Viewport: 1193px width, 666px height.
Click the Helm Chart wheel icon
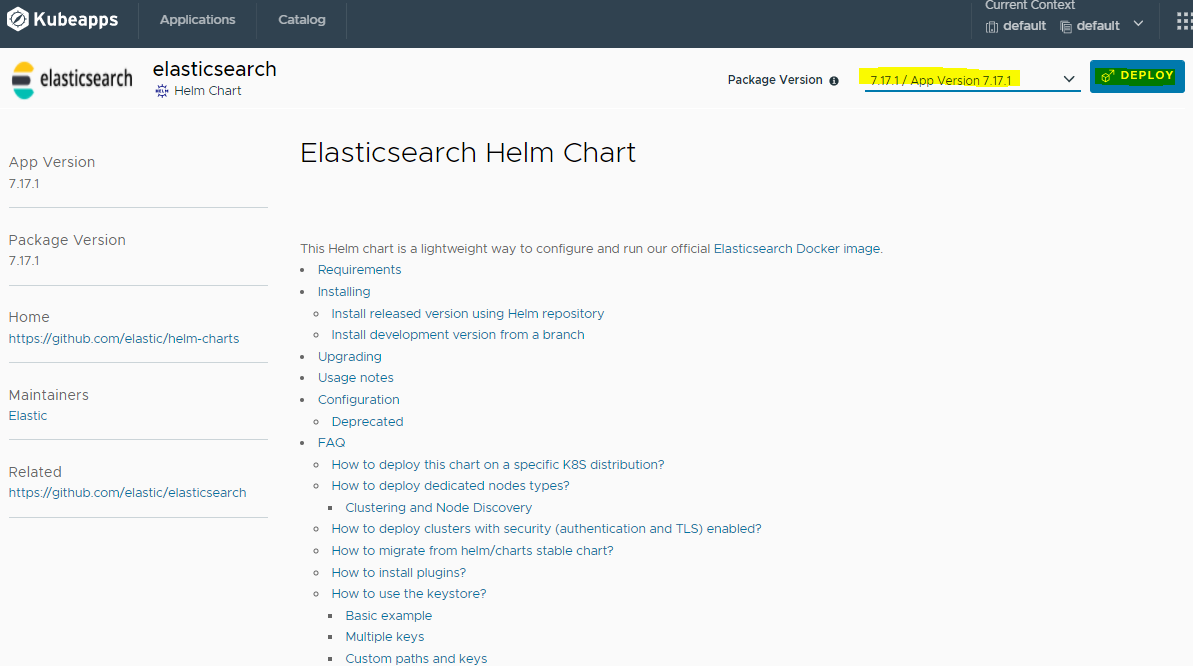pyautogui.click(x=161, y=91)
